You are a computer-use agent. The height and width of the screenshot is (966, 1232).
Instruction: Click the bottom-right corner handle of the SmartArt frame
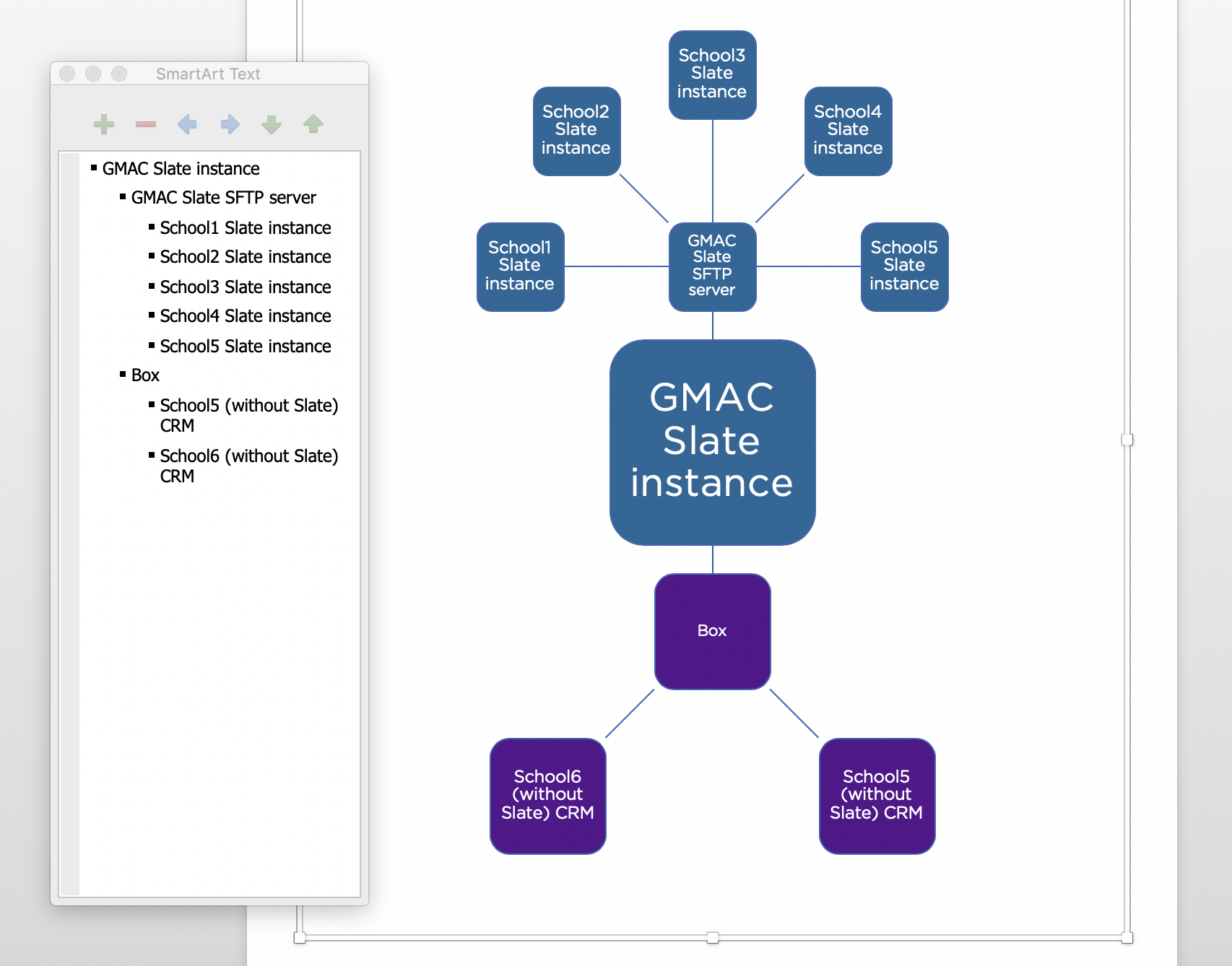point(1127,938)
